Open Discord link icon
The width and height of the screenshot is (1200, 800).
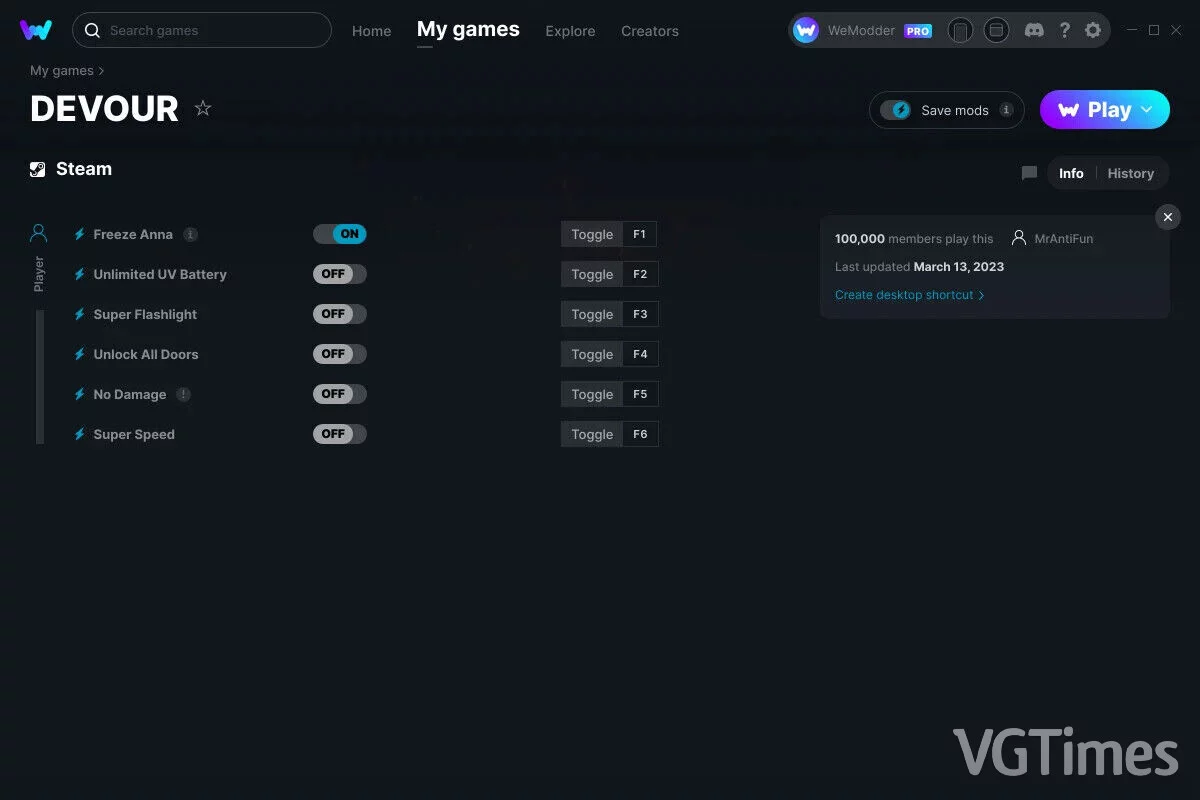(1035, 30)
